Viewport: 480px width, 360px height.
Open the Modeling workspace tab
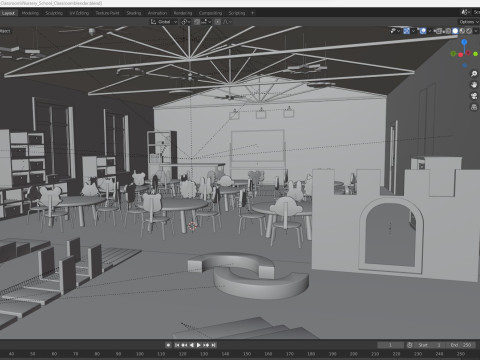click(30, 13)
